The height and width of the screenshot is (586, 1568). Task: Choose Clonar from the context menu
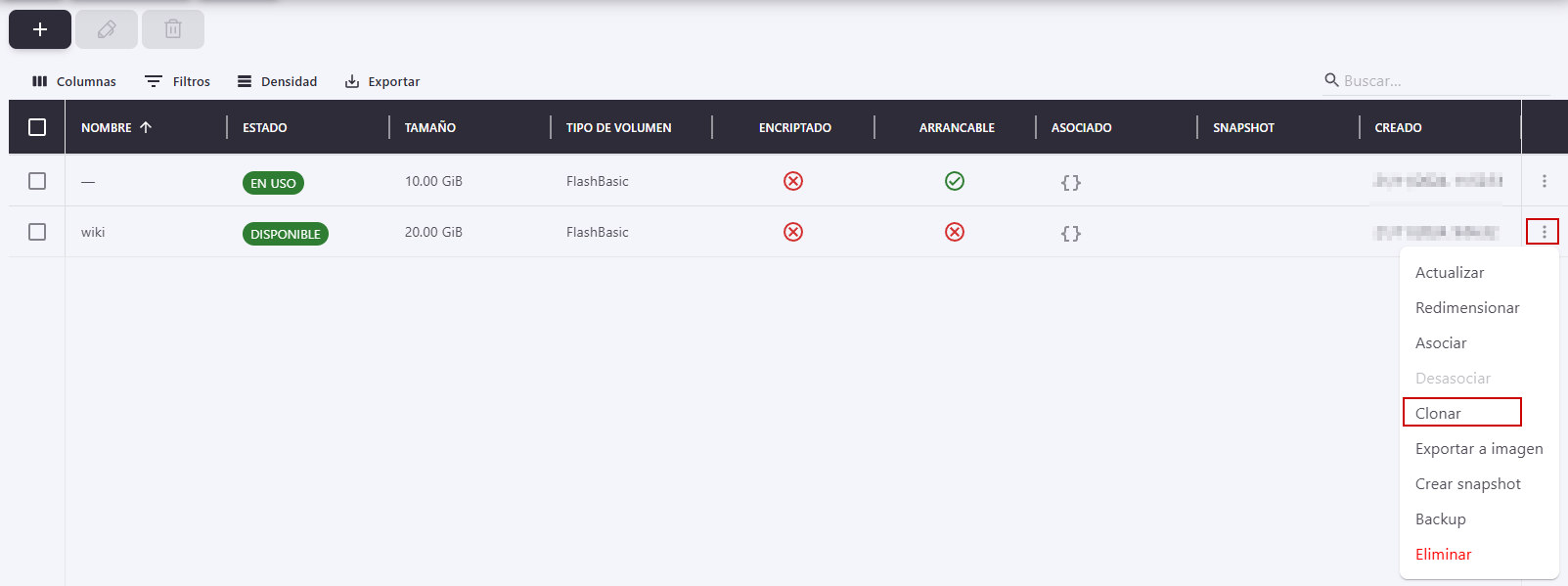click(x=1438, y=413)
